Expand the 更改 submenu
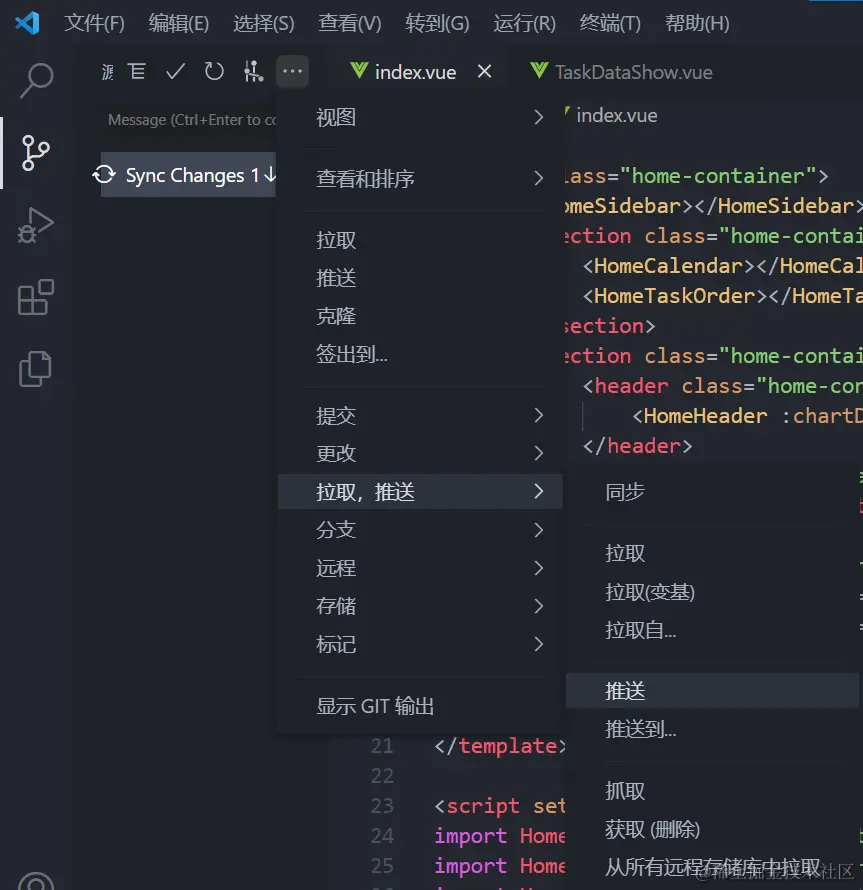Screen dimensions: 863x890 click(420, 454)
